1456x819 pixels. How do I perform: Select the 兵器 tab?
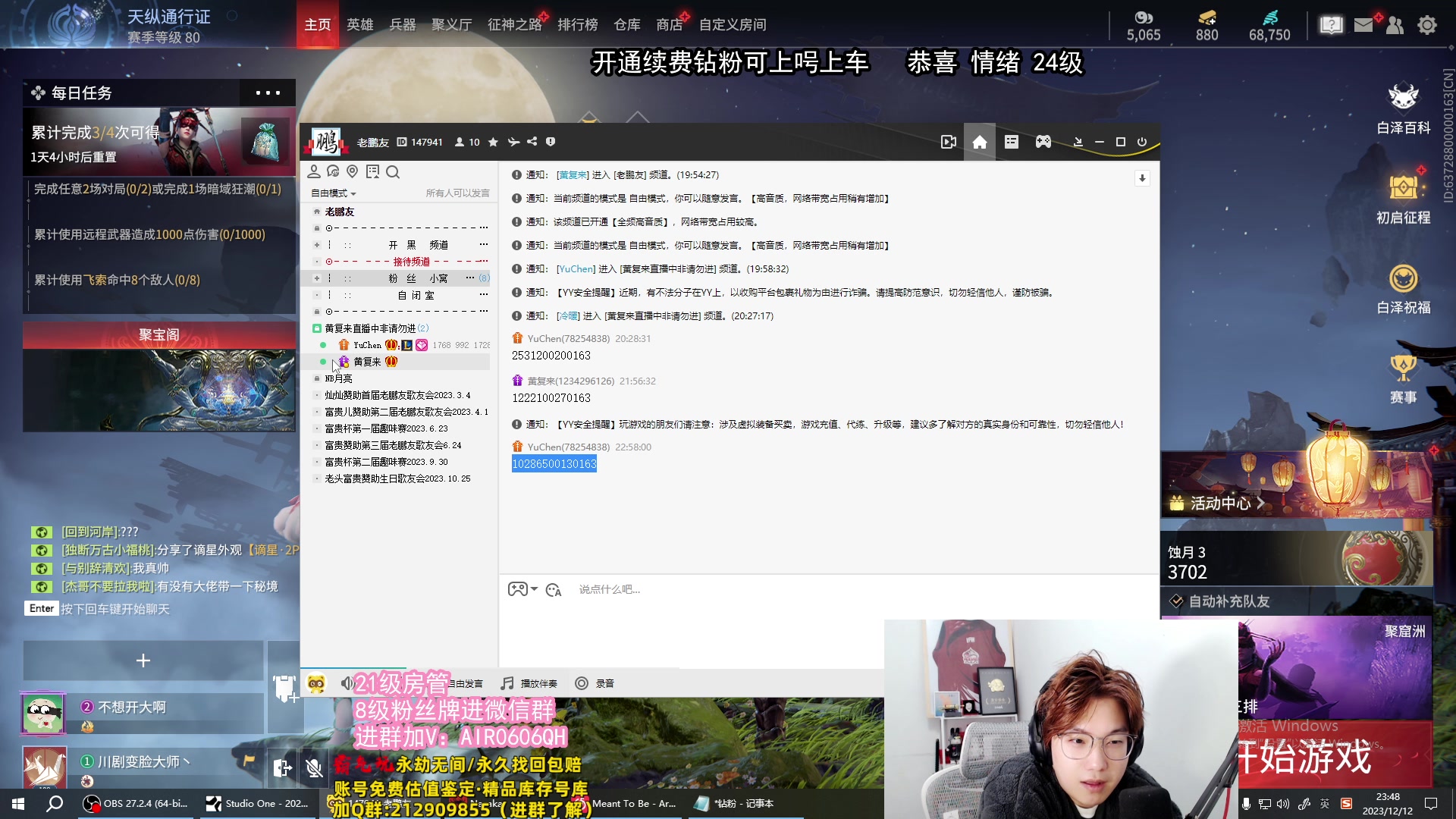(x=403, y=25)
